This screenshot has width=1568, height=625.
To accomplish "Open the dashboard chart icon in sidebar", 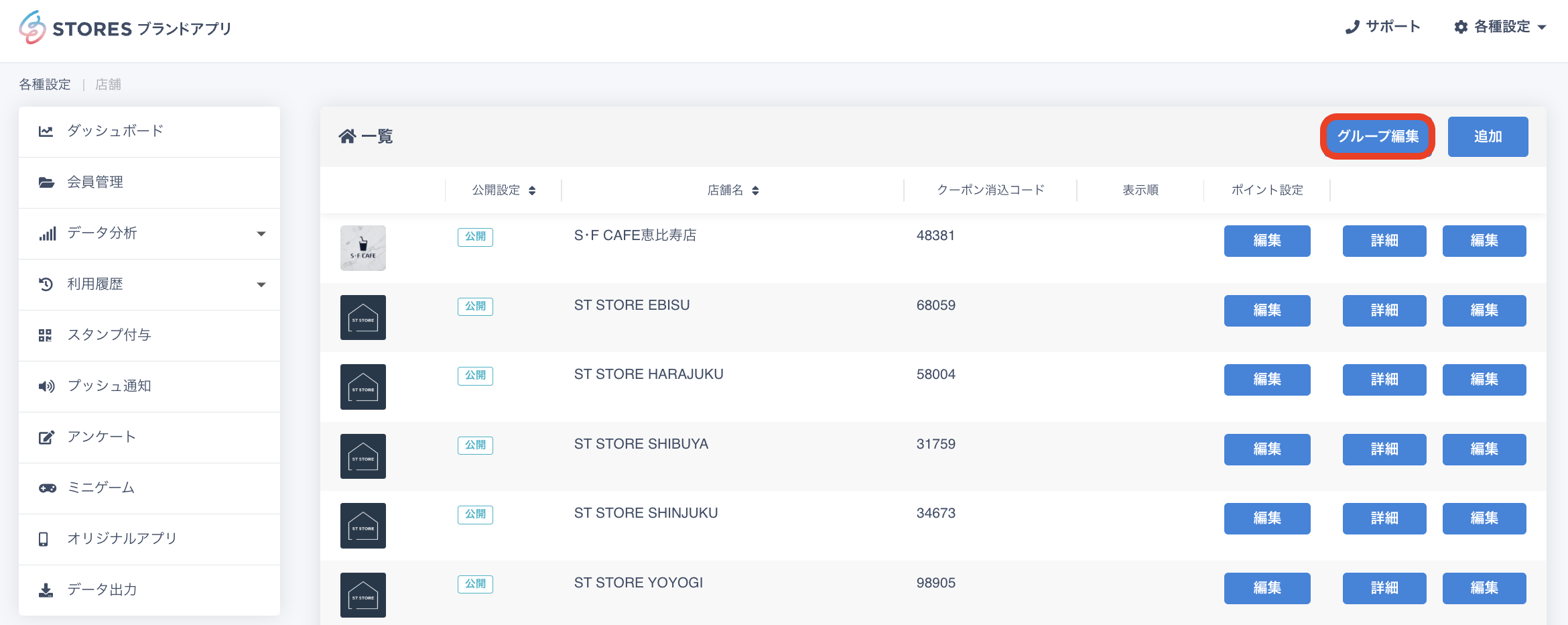I will tap(46, 131).
